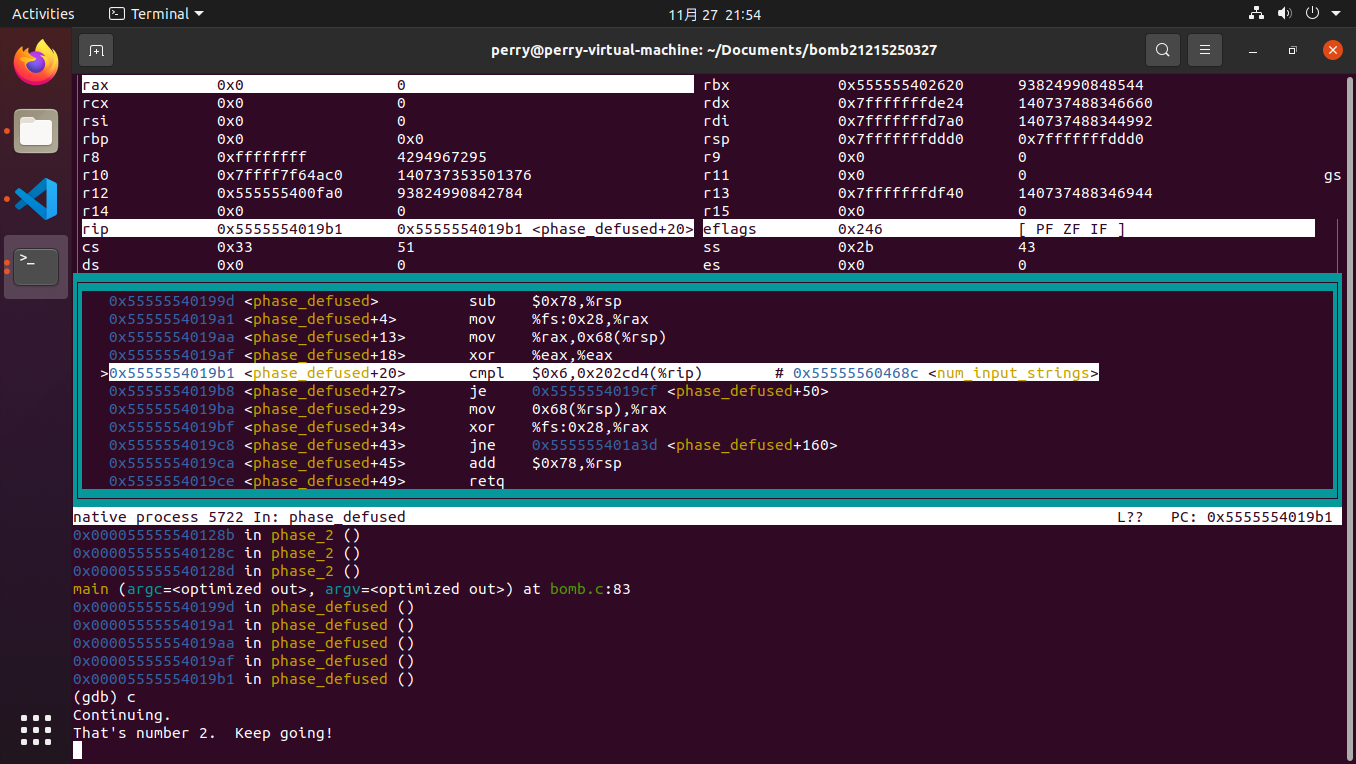Click the (gdb) c command line

(104, 697)
